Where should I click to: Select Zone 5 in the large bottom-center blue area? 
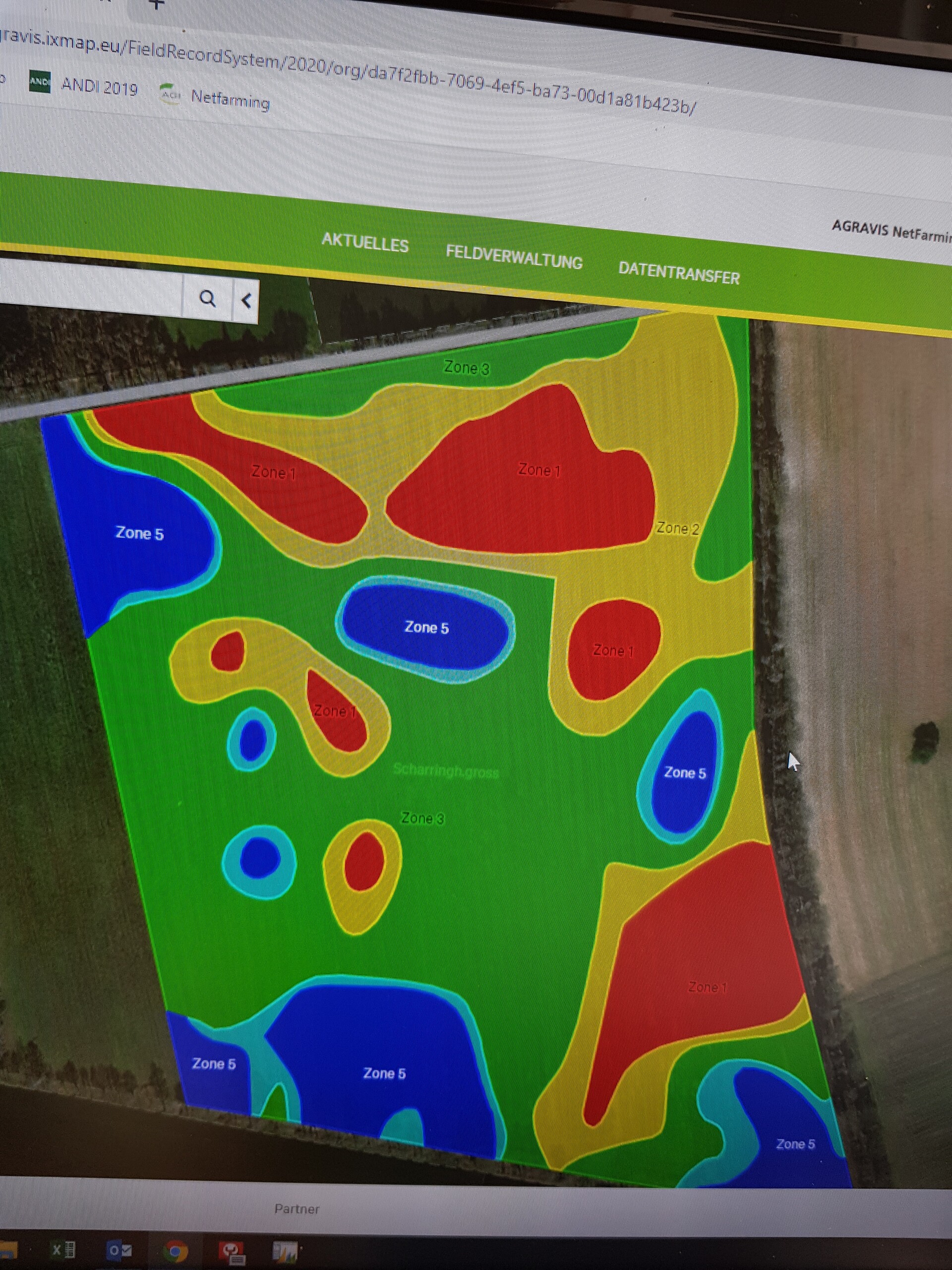[384, 1073]
